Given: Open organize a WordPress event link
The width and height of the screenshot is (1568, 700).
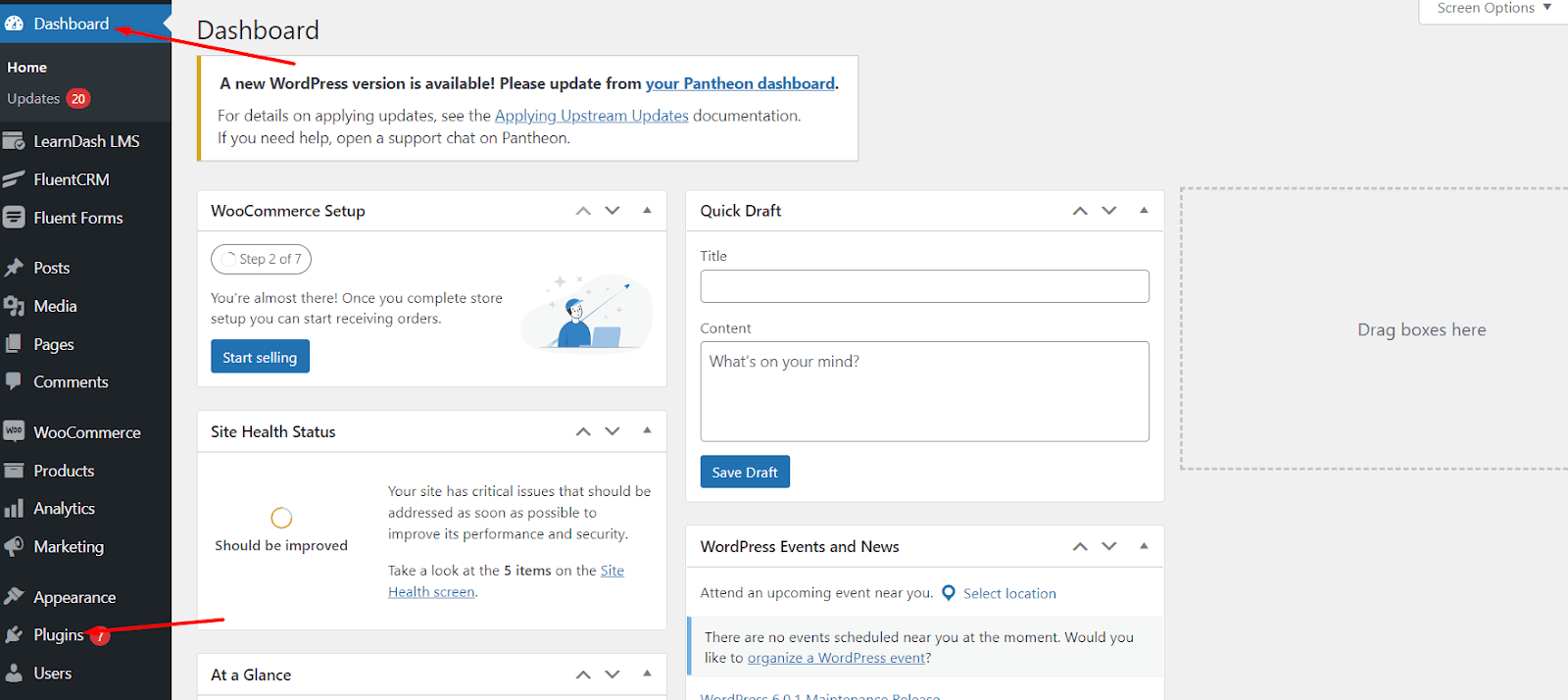Looking at the screenshot, I should 836,658.
